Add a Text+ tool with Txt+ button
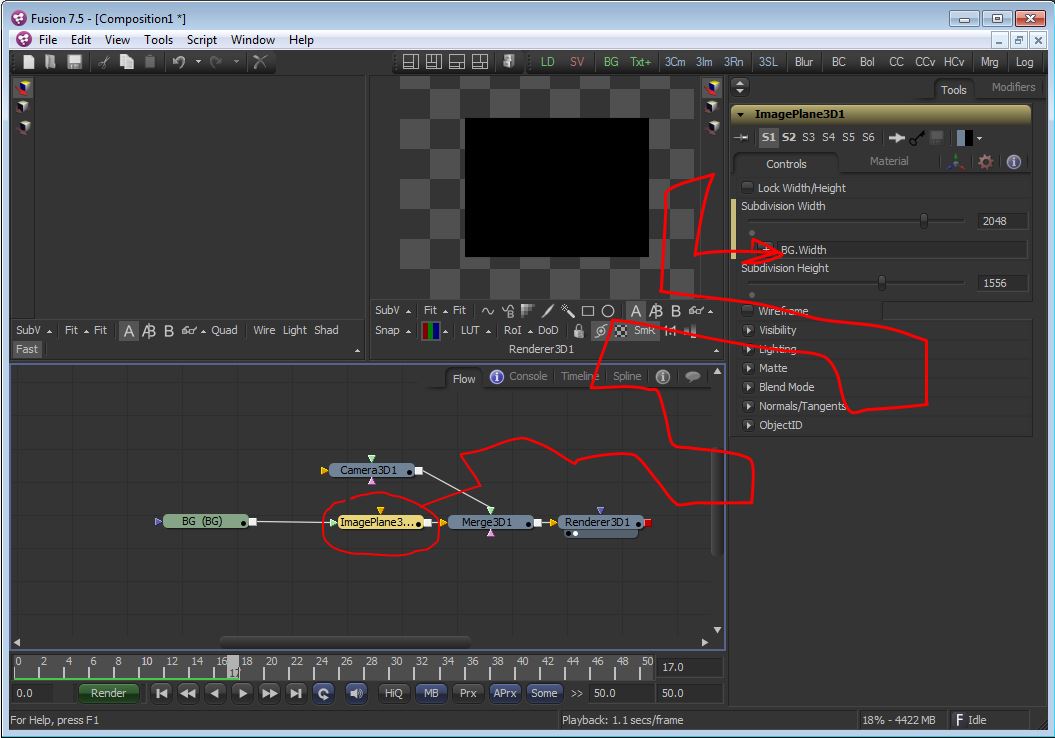The height and width of the screenshot is (738, 1055). pyautogui.click(x=641, y=62)
